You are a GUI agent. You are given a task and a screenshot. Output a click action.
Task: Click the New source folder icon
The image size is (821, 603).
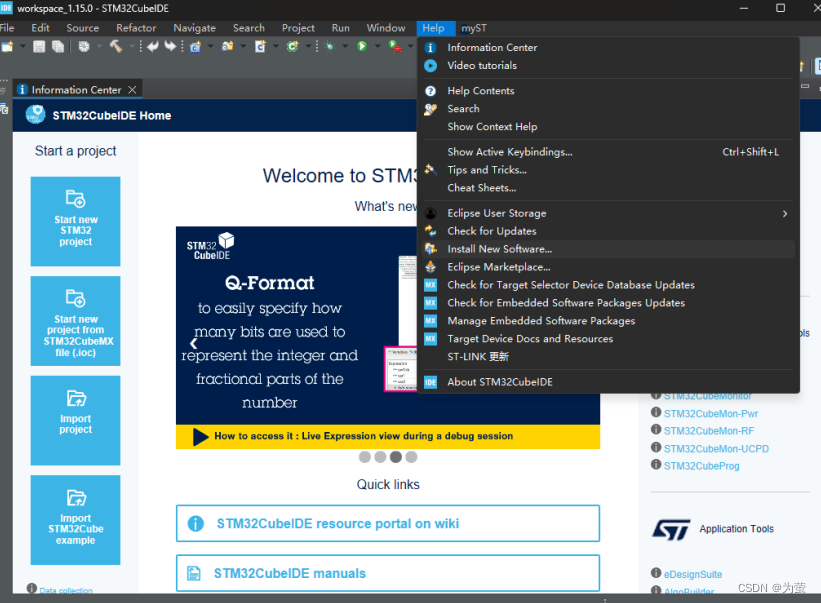click(227, 47)
